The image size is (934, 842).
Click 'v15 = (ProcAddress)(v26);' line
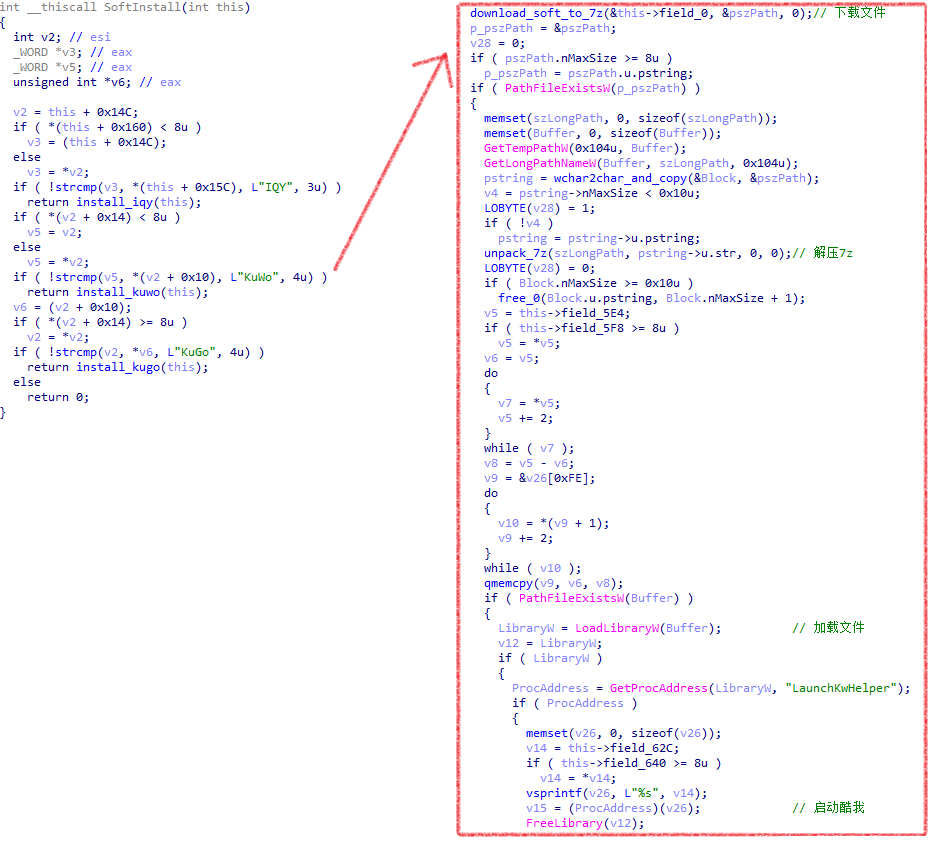coord(612,807)
